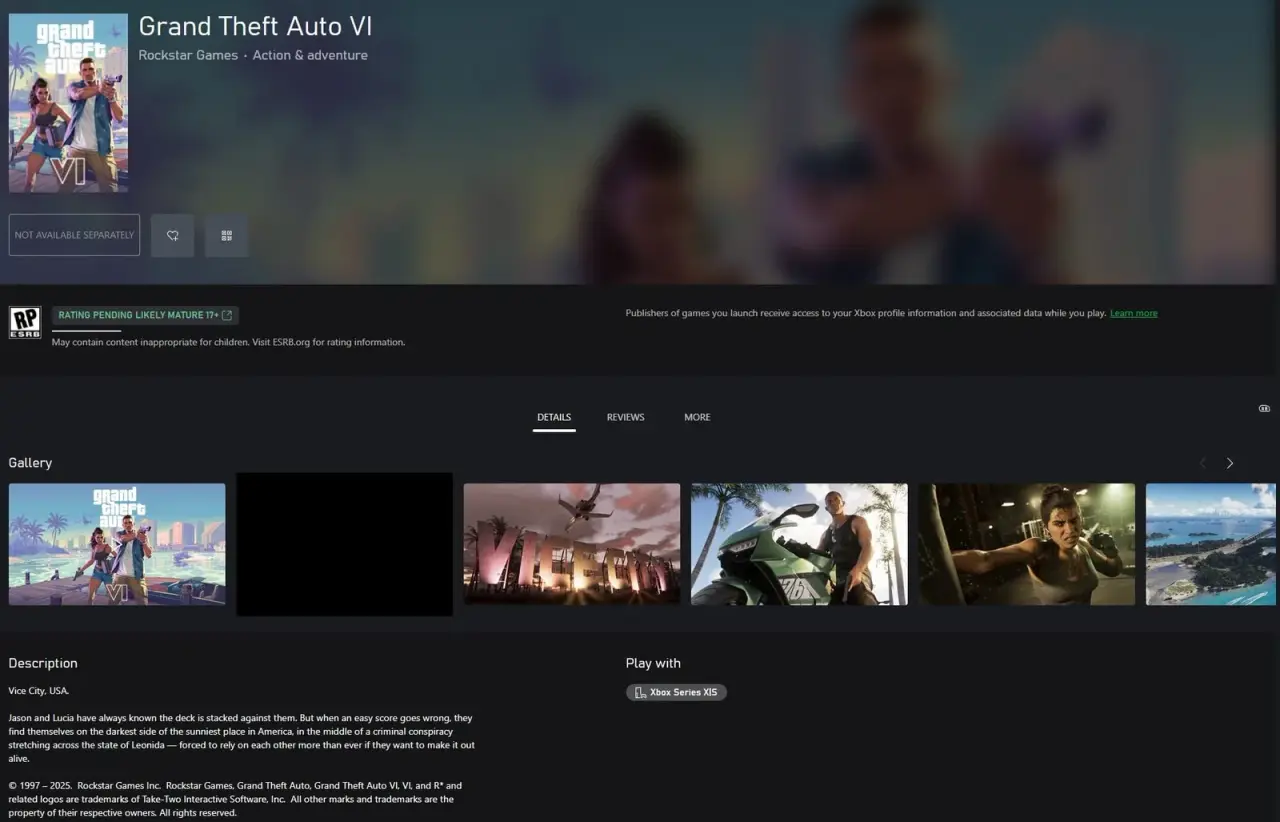Click the 'May contain content inappropriate for children' notice

click(x=228, y=342)
